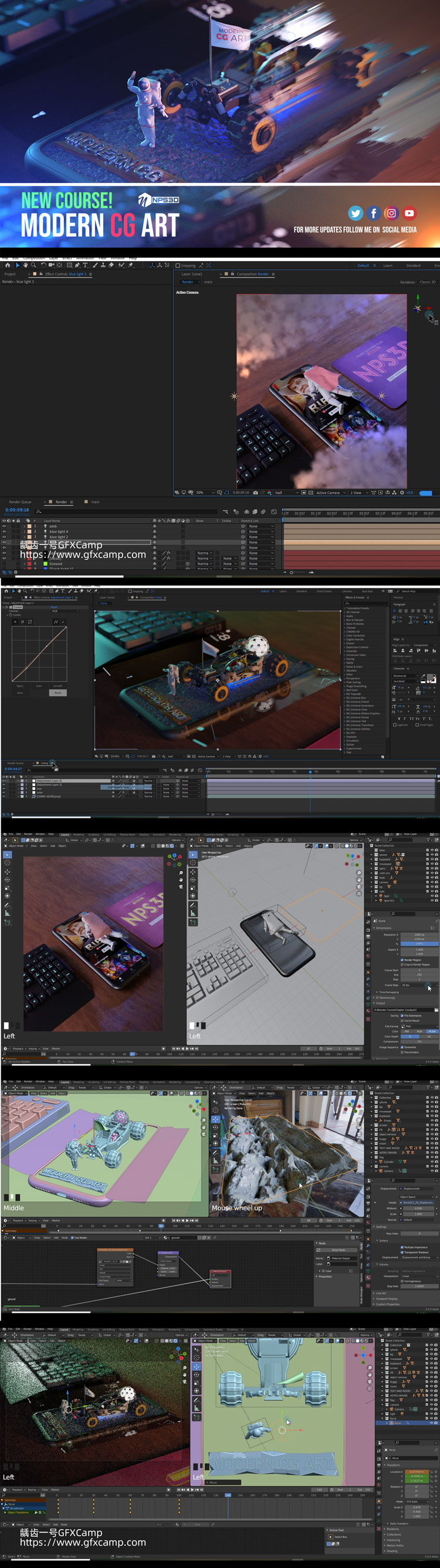Open Render menu in first Blender window

coord(28,834)
